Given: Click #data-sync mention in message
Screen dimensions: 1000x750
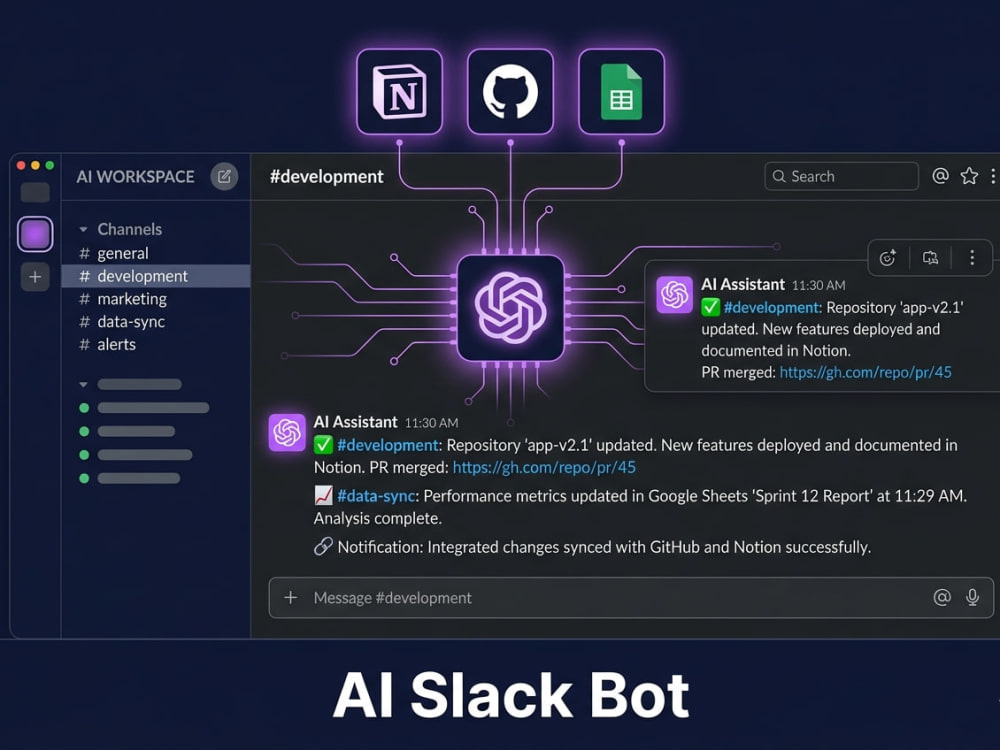Looking at the screenshot, I should (376, 496).
